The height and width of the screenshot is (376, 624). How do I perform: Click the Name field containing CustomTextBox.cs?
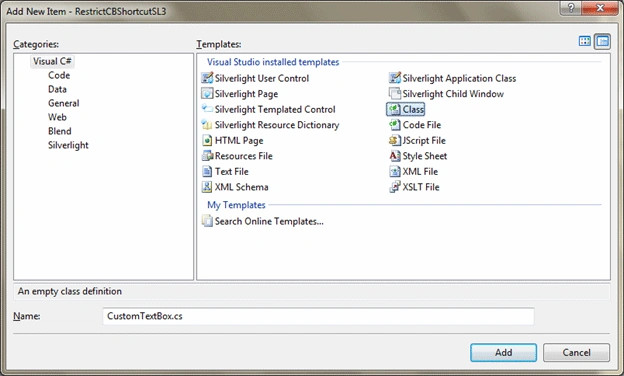point(318,316)
